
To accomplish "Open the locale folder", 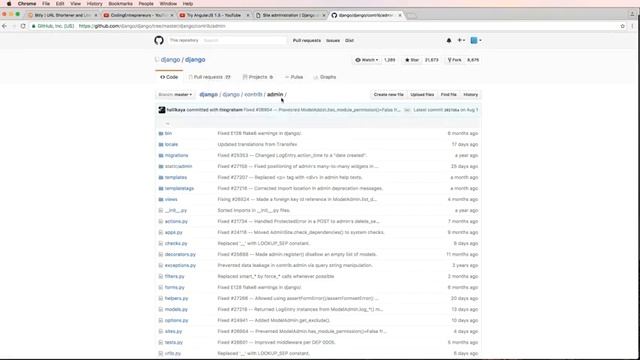I will coord(171,144).
